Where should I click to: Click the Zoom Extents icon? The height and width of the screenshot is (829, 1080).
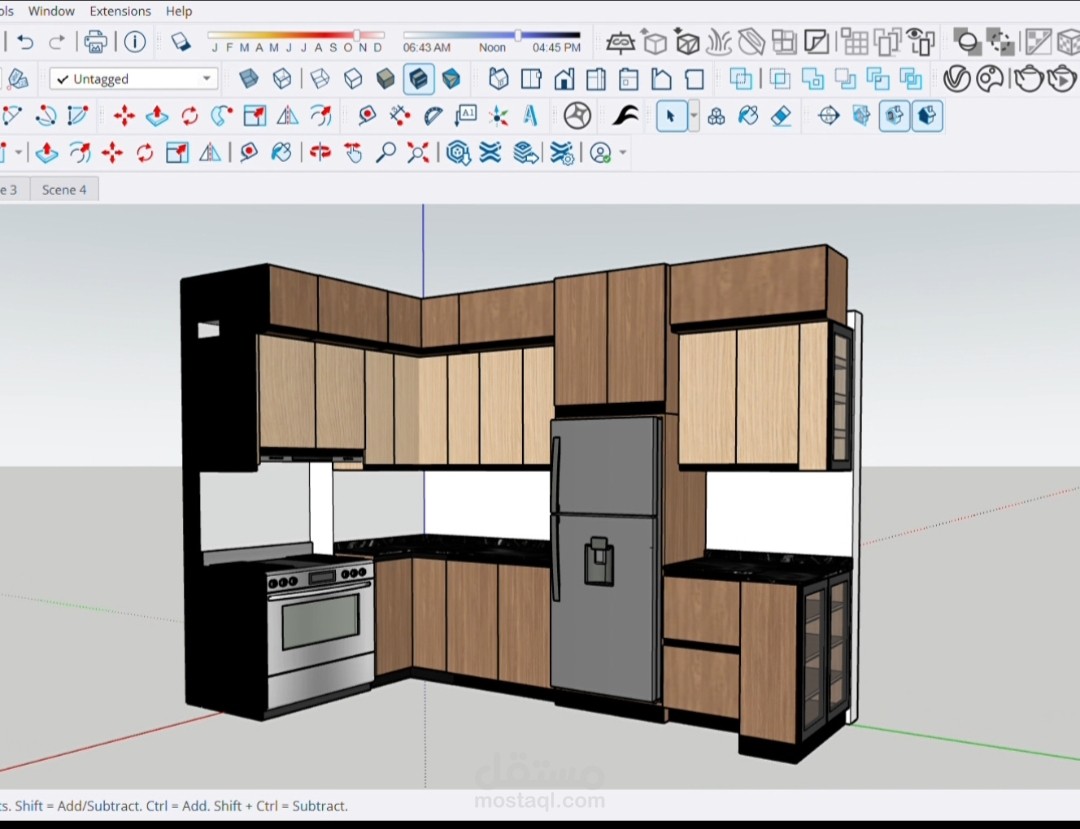click(418, 153)
